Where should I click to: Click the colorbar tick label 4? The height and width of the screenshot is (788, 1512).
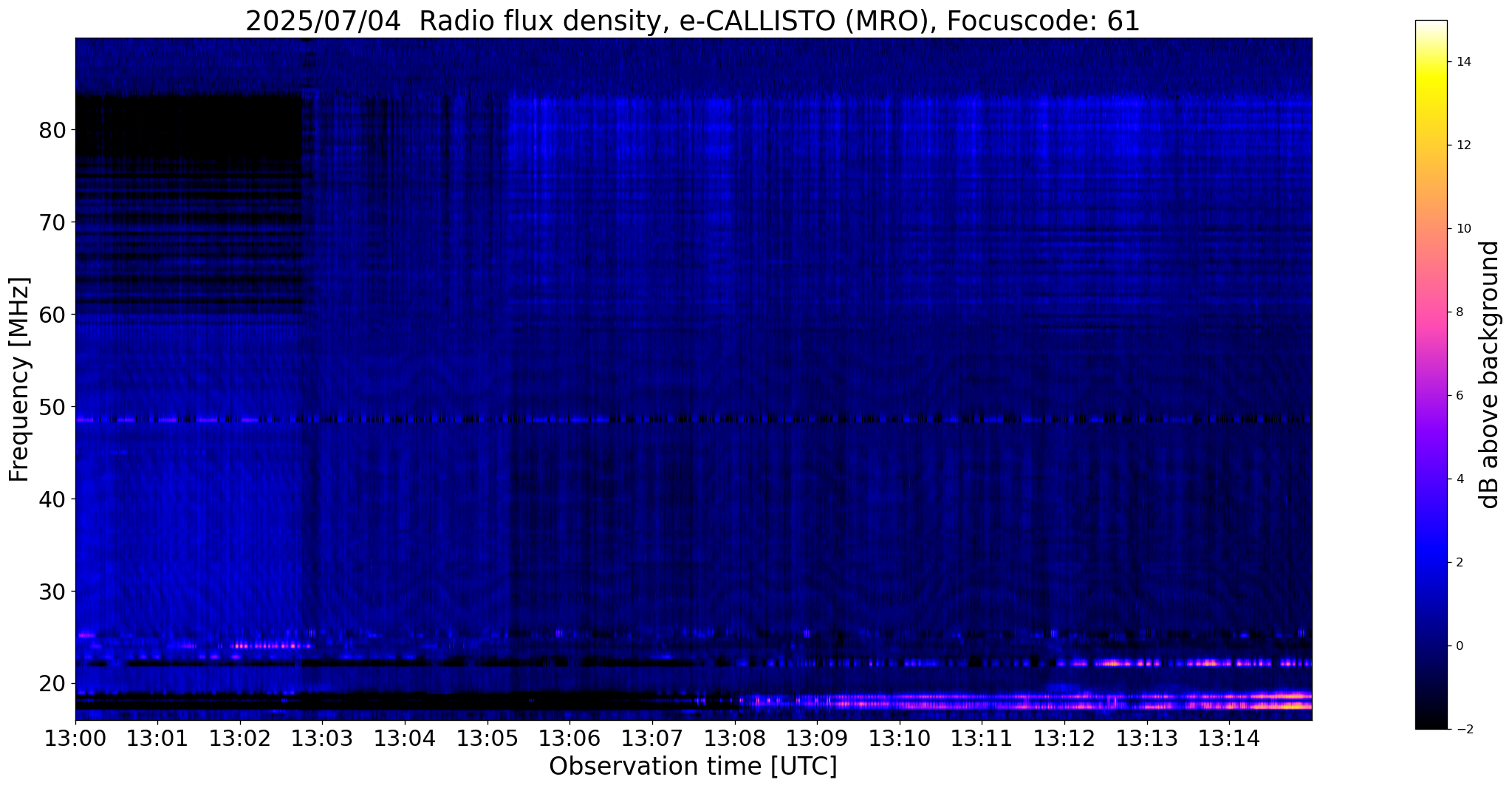pos(1460,479)
